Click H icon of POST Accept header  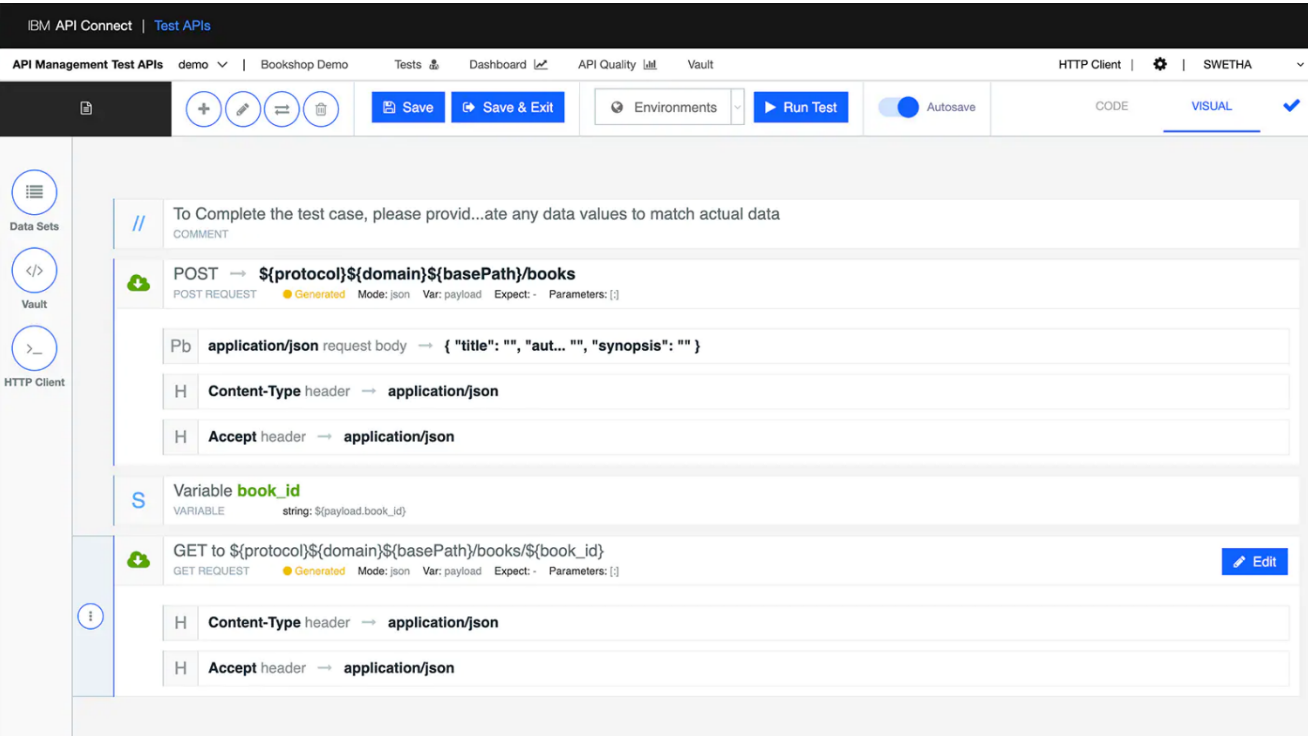click(x=180, y=437)
